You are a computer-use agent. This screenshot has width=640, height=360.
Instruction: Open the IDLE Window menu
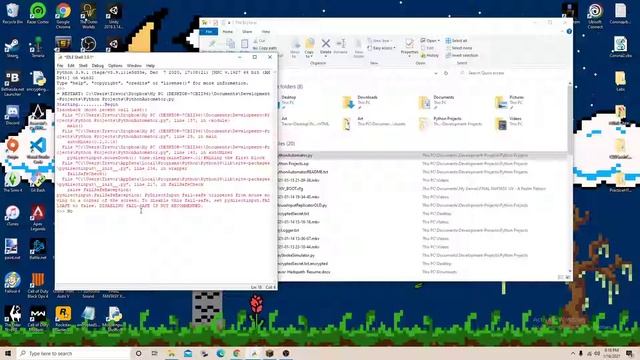pyautogui.click(x=134, y=65)
